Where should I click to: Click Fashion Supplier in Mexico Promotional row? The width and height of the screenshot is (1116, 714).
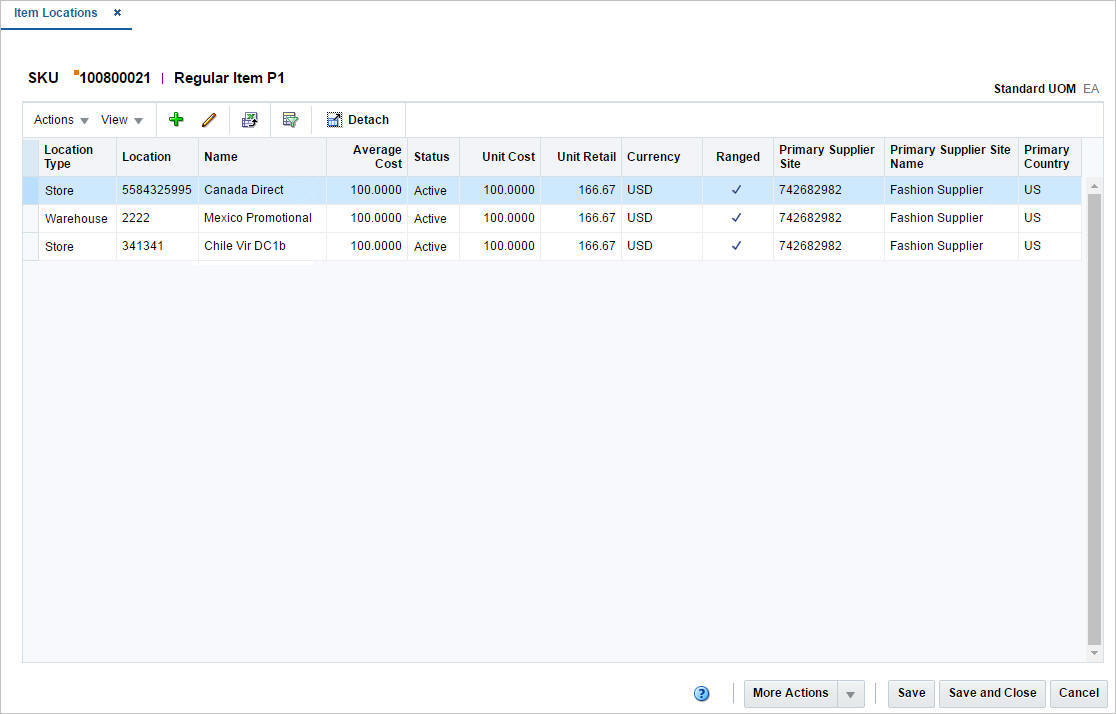pos(951,218)
